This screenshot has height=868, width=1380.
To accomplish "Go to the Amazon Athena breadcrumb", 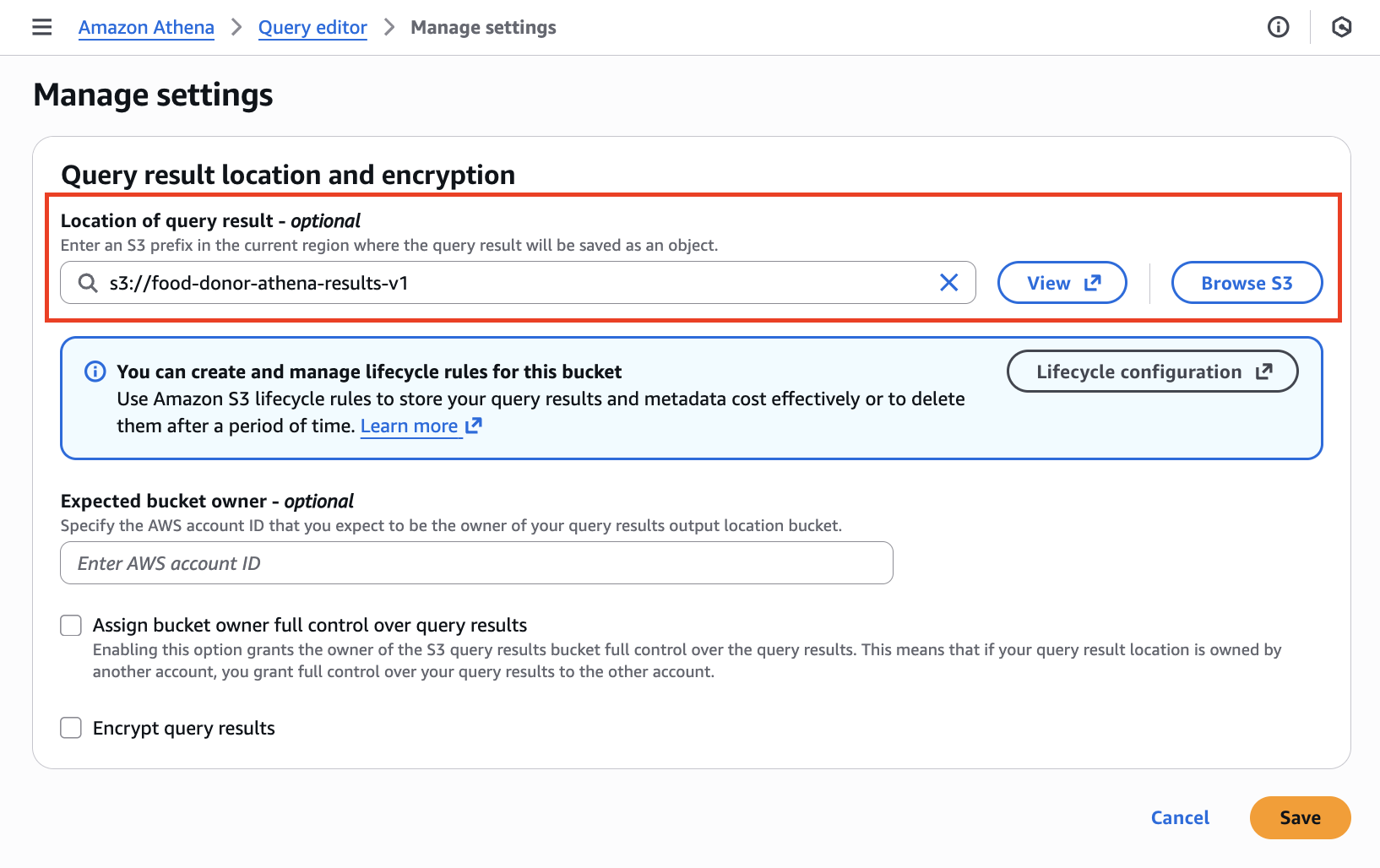I will (146, 27).
